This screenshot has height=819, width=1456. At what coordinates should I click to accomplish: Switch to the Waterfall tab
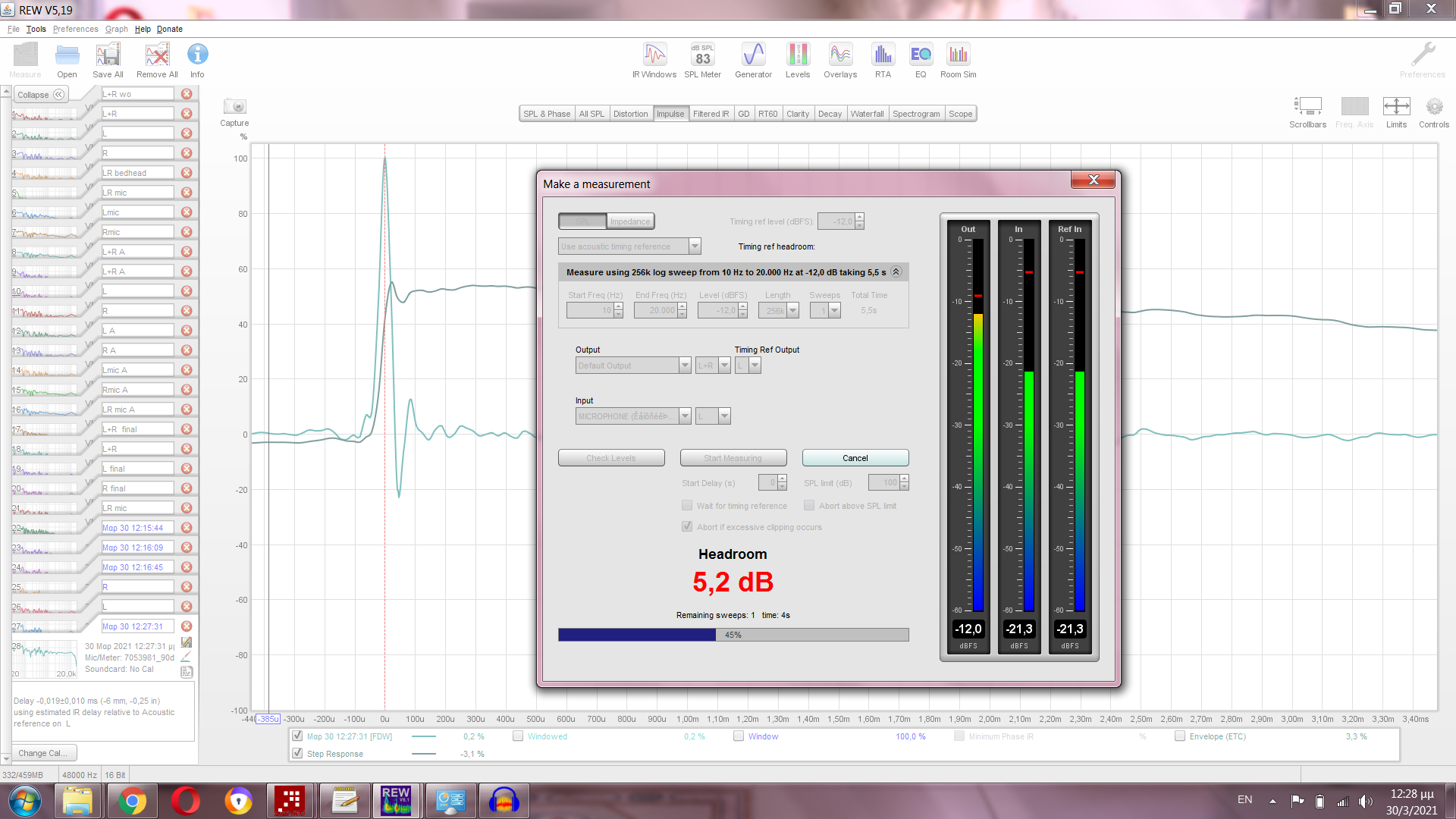click(867, 114)
